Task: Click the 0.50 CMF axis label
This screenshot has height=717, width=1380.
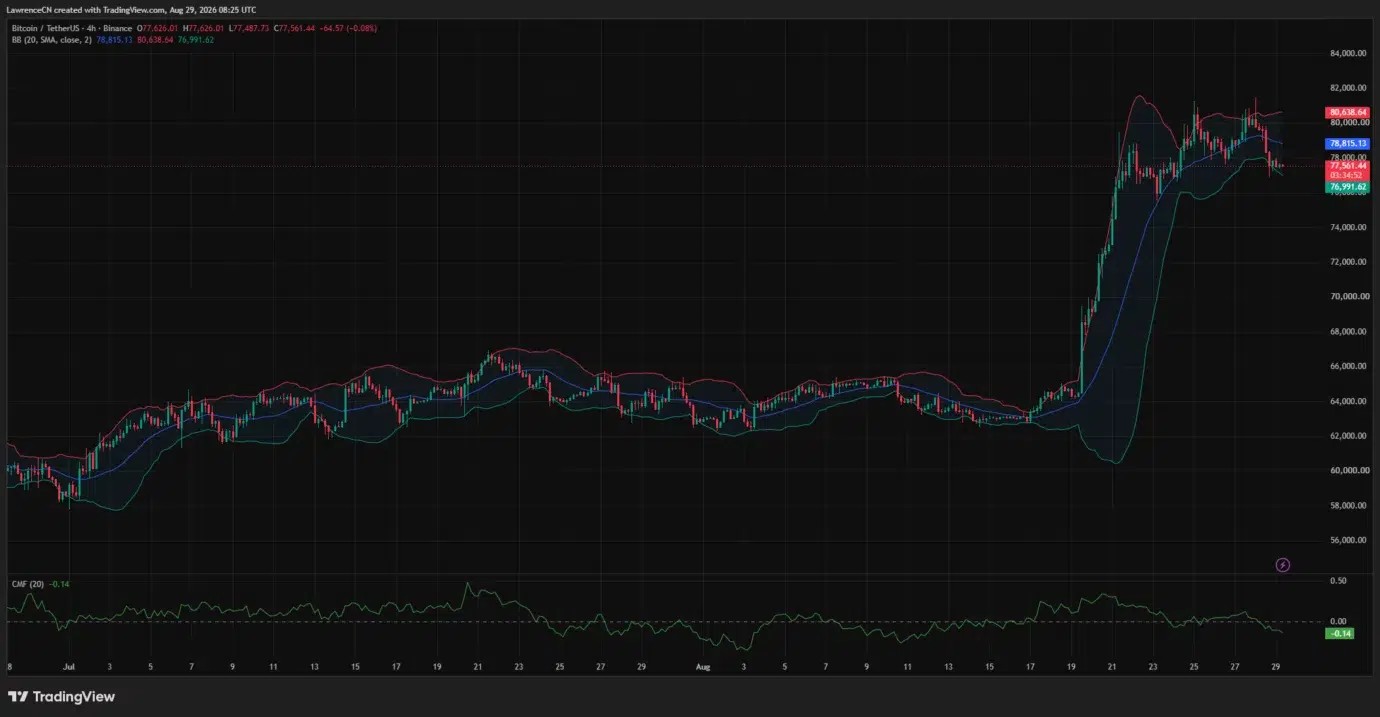Action: coord(1337,580)
